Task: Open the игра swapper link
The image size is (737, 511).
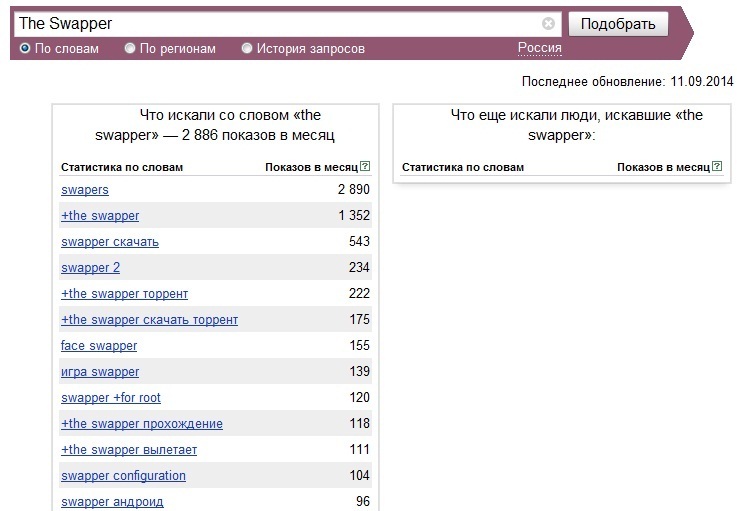Action: 100,372
